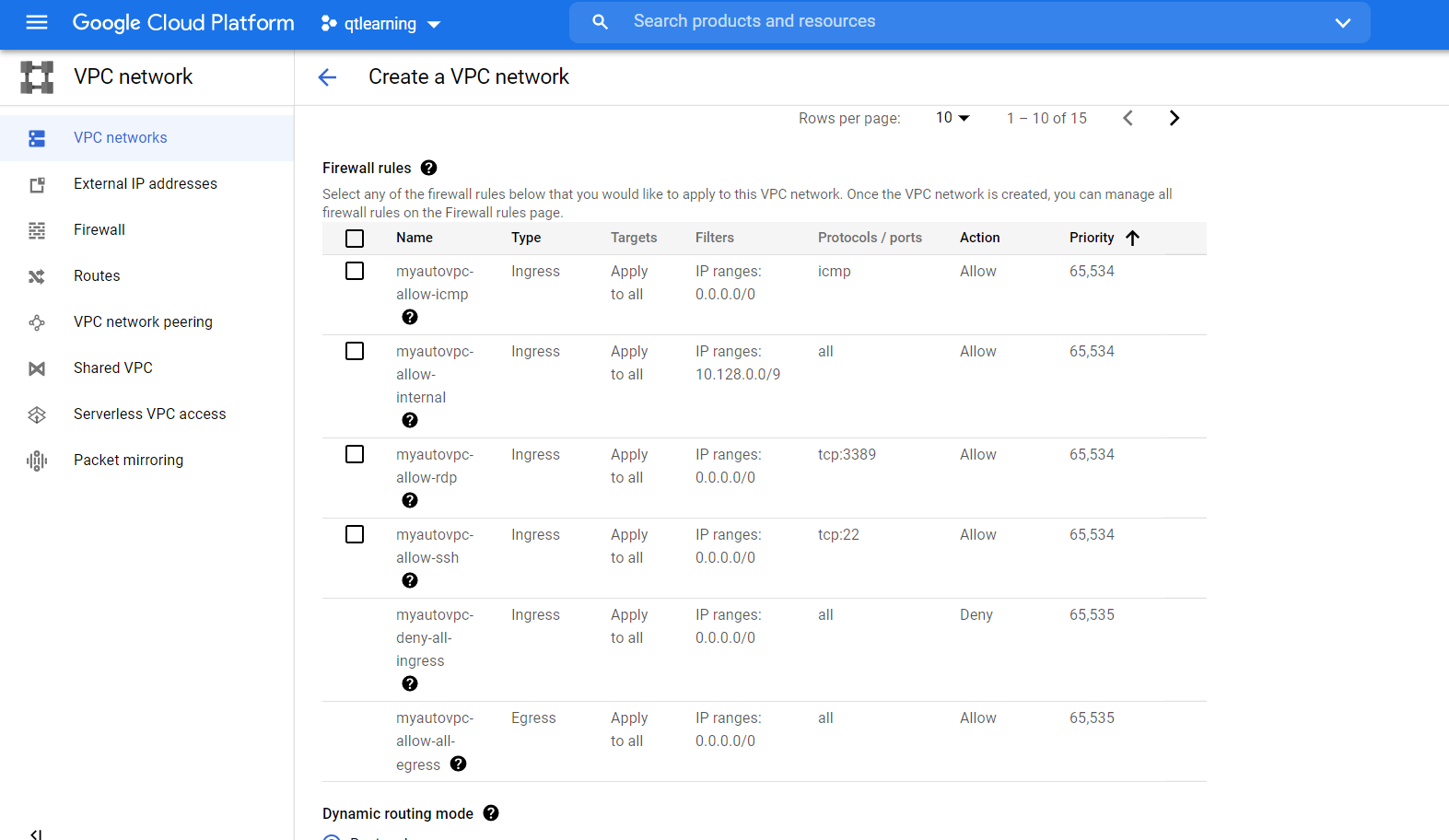Viewport: 1449px width, 840px height.
Task: Sort by Priority using the arrow icon
Action: tap(1132, 238)
